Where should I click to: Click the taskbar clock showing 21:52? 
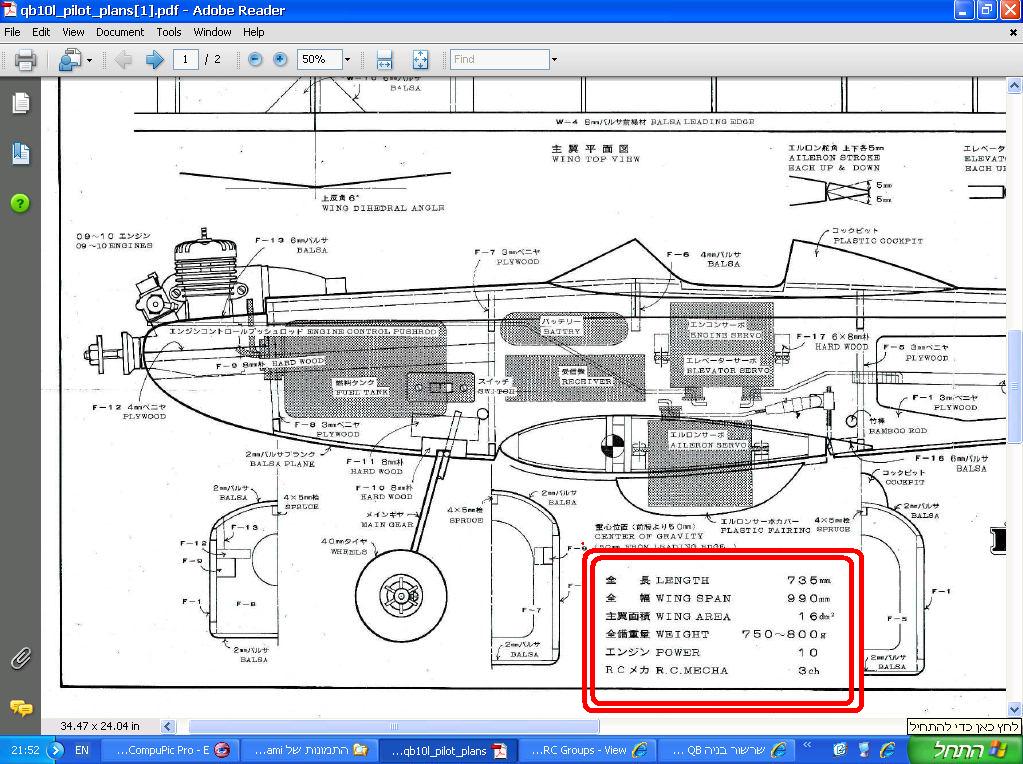[25, 750]
